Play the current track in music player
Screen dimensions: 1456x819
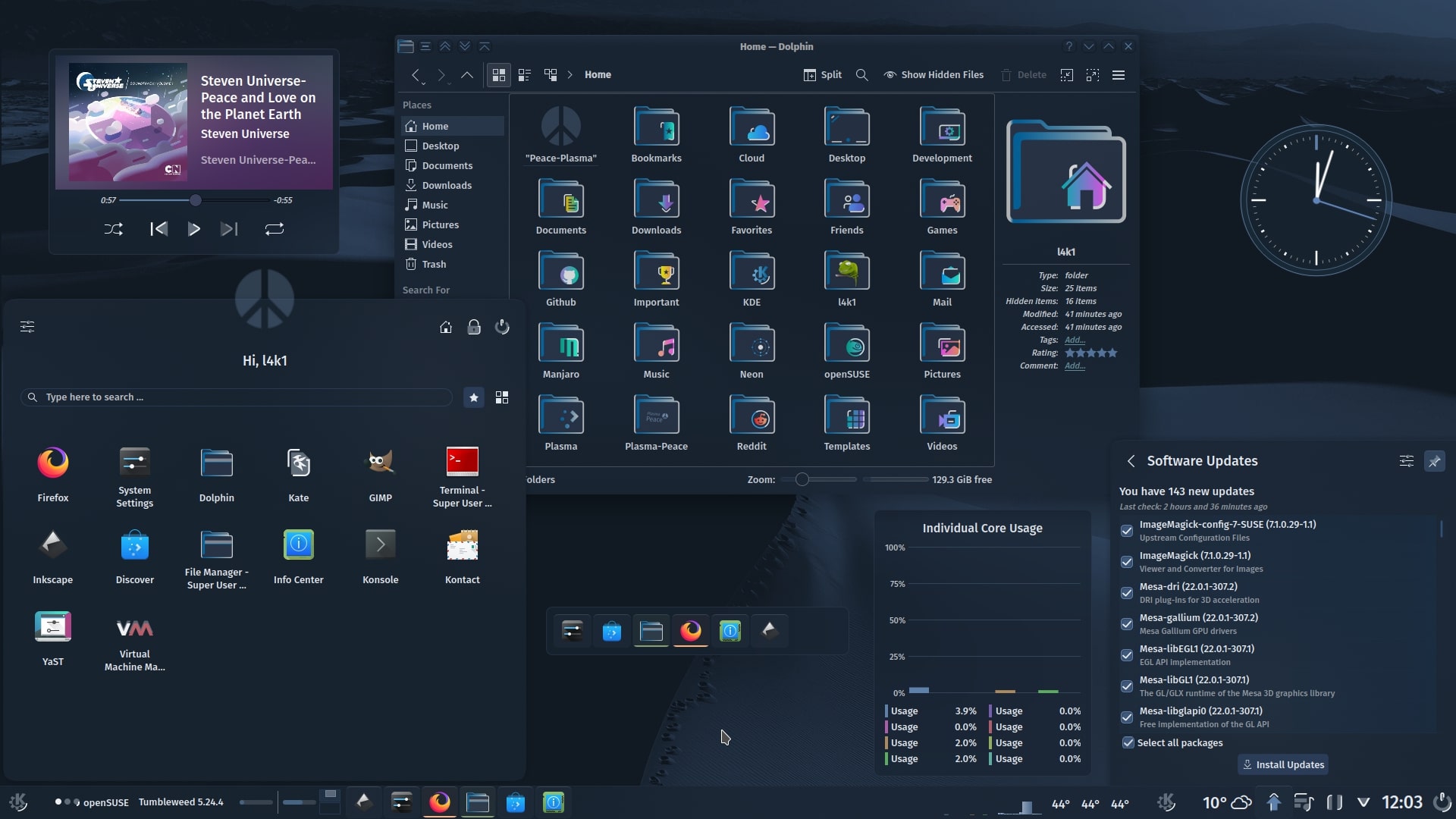point(194,229)
